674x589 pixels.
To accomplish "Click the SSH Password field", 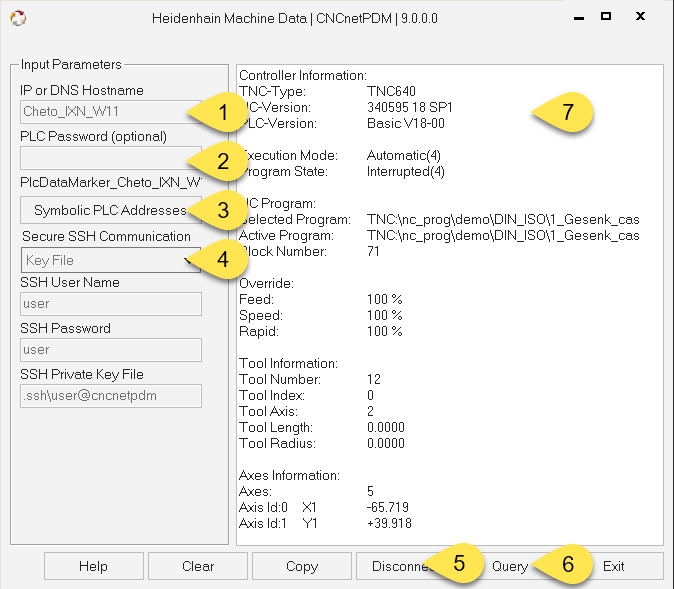I will [x=110, y=350].
